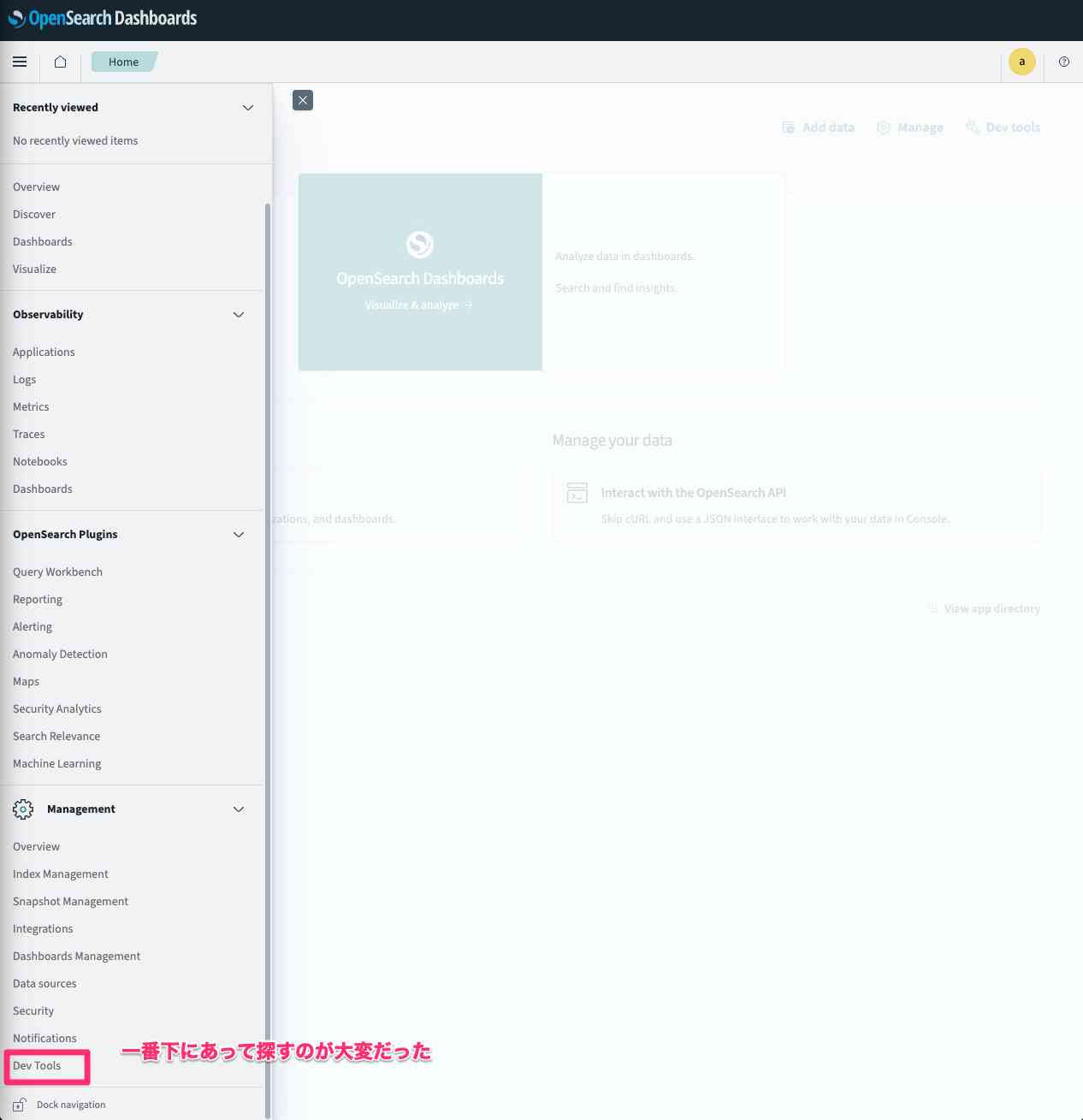Viewport: 1083px width, 1120px height.
Task: Click the Home breadcrumb
Action: pos(123,62)
